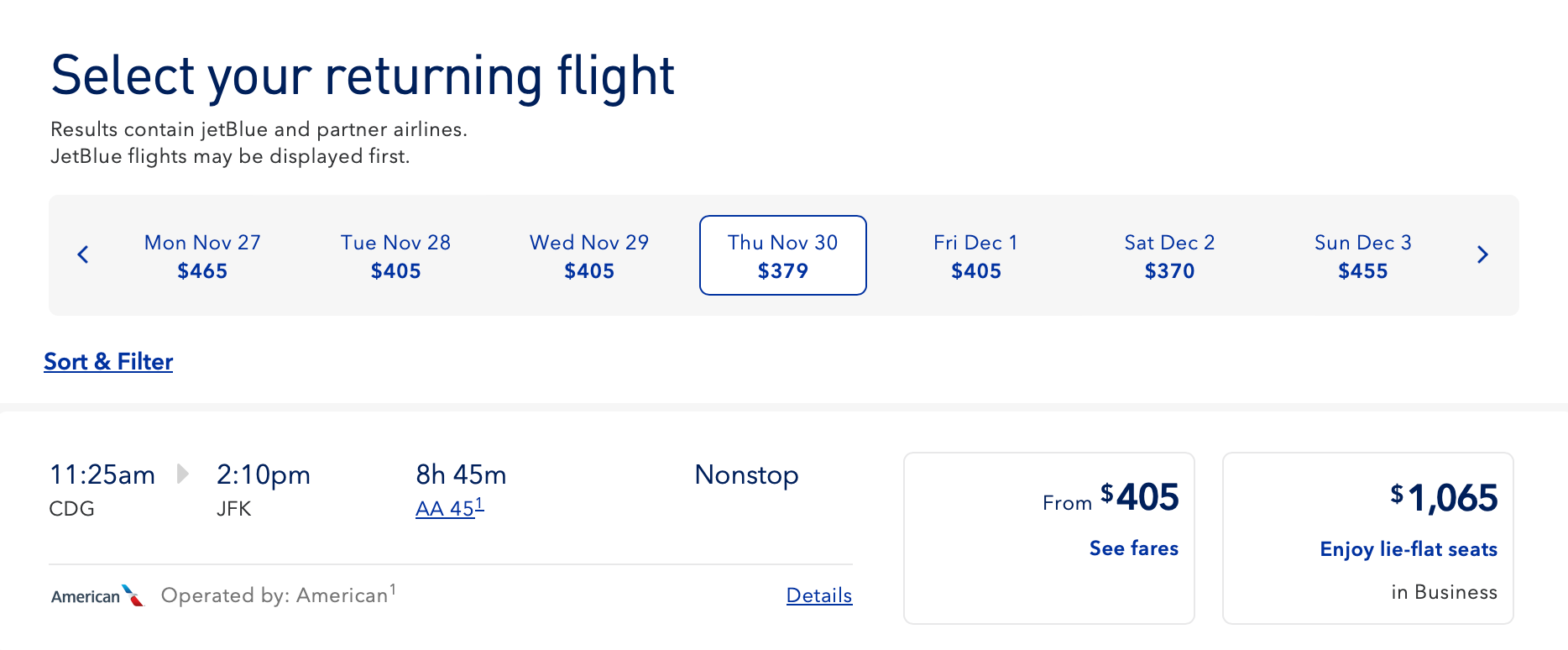This screenshot has width=1568, height=650.
Task: Open Sort & Filter options
Action: point(108,361)
